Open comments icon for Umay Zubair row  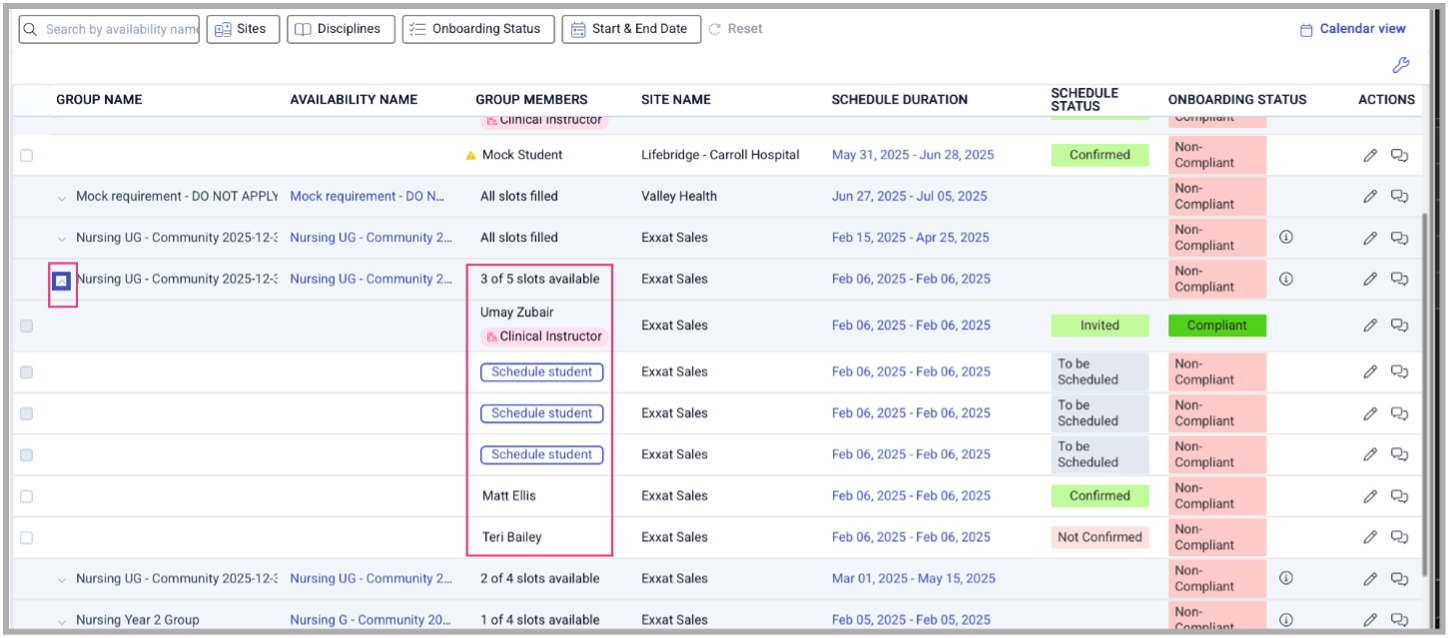tap(1399, 326)
